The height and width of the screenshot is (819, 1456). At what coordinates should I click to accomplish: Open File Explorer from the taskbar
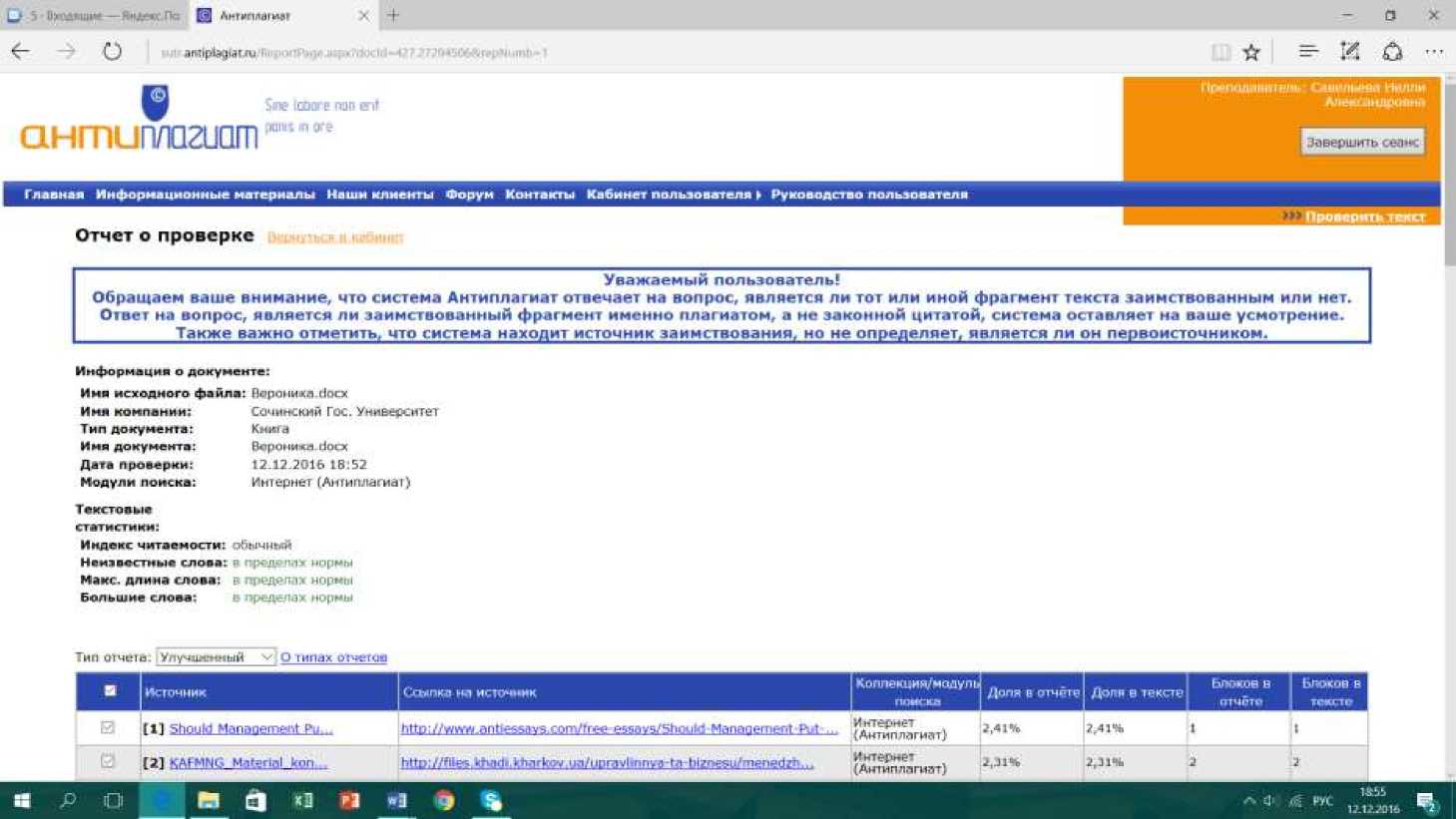pyautogui.click(x=208, y=800)
